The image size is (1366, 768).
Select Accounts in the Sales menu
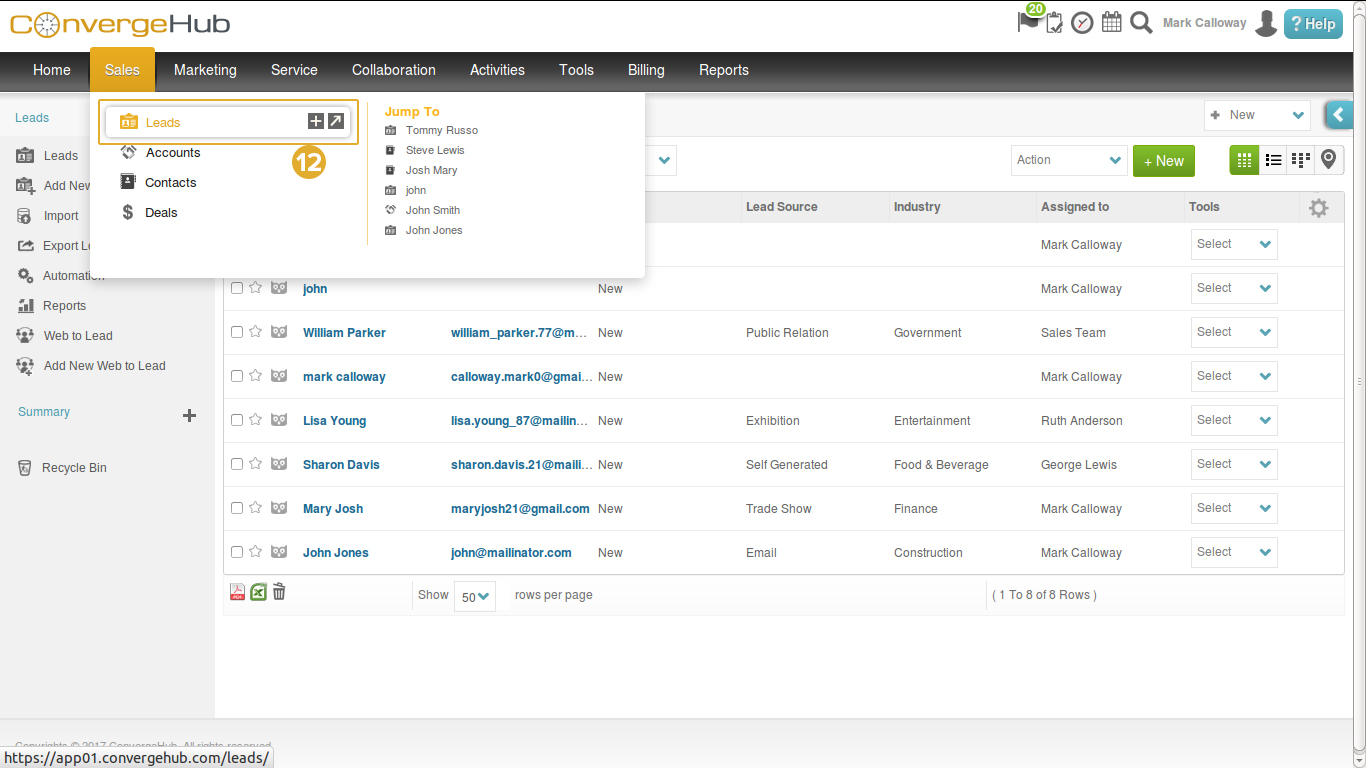173,153
